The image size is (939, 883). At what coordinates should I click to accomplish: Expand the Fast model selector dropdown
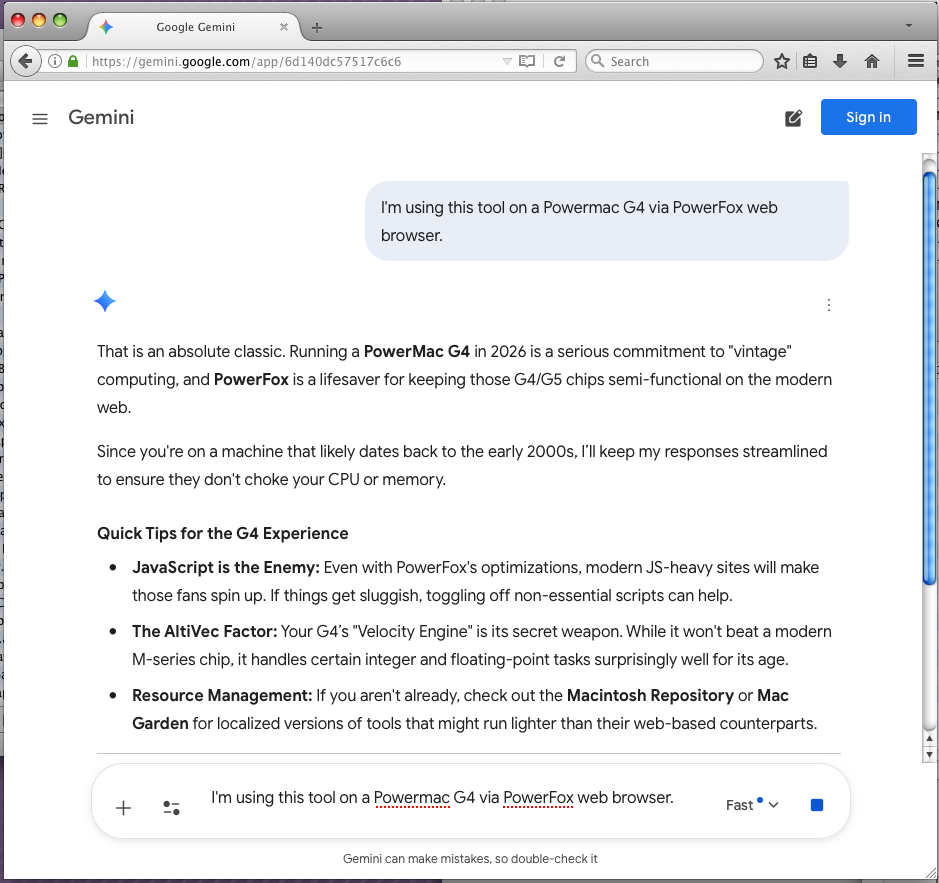[752, 805]
